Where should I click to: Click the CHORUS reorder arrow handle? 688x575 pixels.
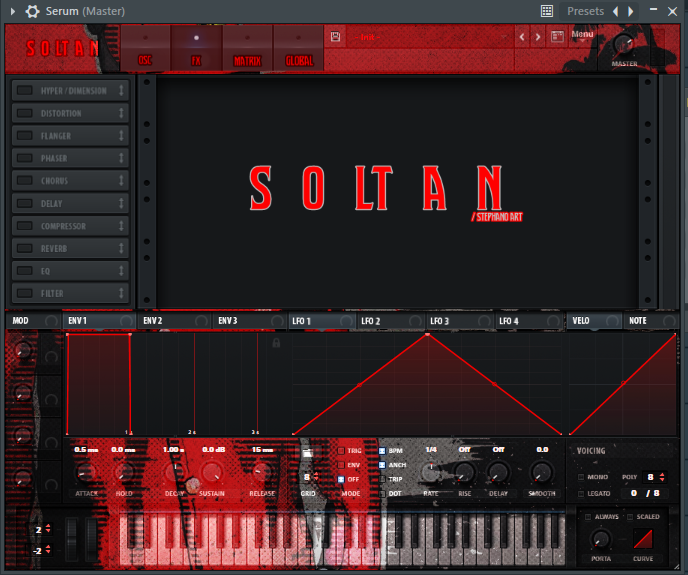point(121,180)
